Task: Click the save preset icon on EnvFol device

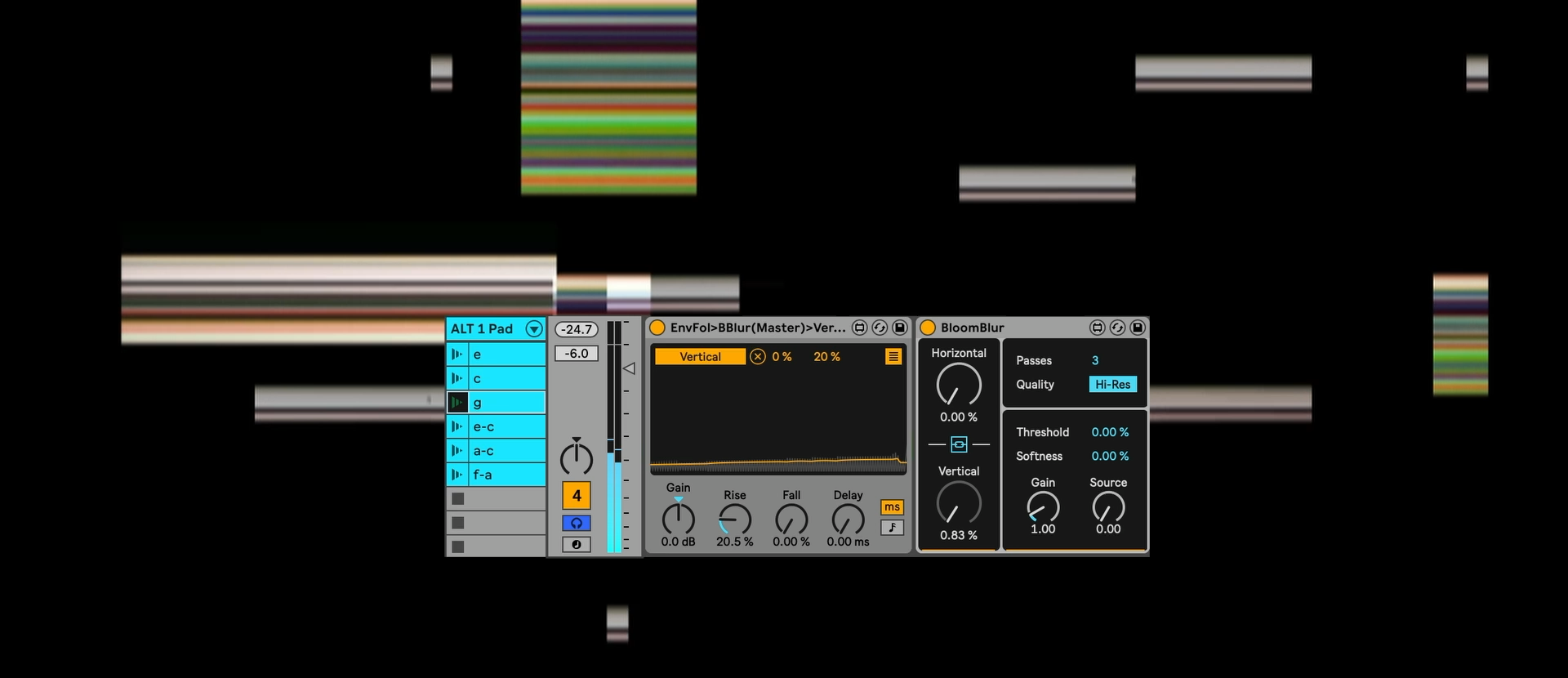Action: (899, 328)
